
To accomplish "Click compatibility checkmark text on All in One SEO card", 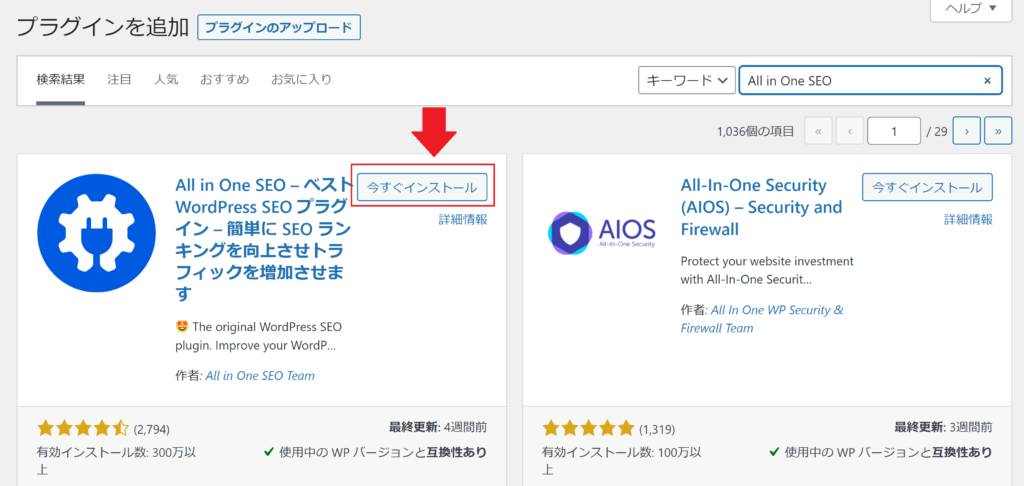I will tap(375, 452).
